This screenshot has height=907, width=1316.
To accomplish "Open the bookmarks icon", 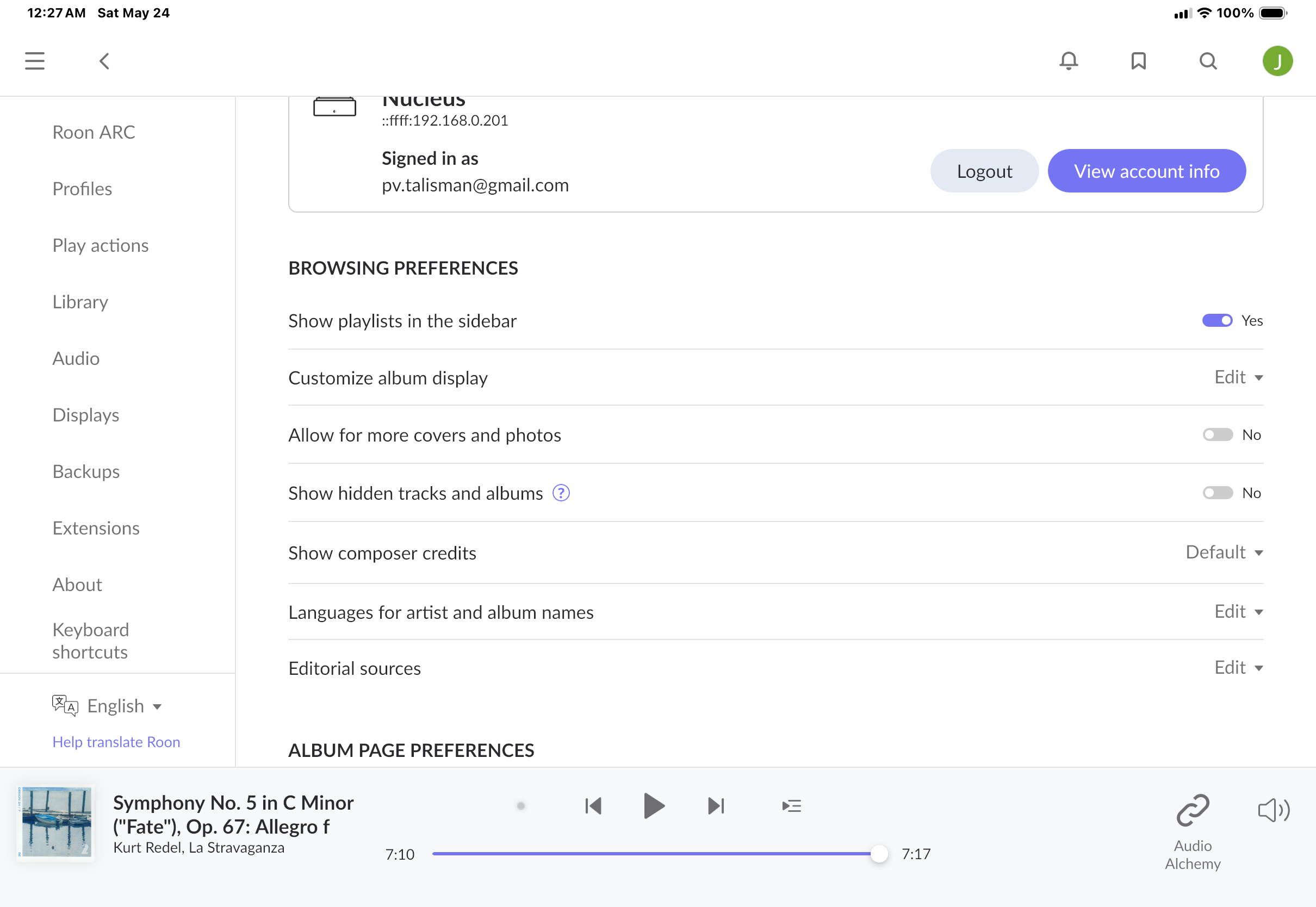I will click(x=1138, y=61).
